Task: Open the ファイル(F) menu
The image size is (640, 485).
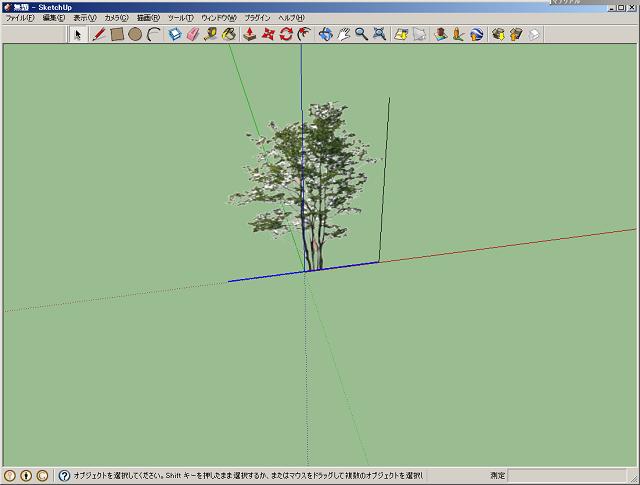Action: tap(21, 18)
